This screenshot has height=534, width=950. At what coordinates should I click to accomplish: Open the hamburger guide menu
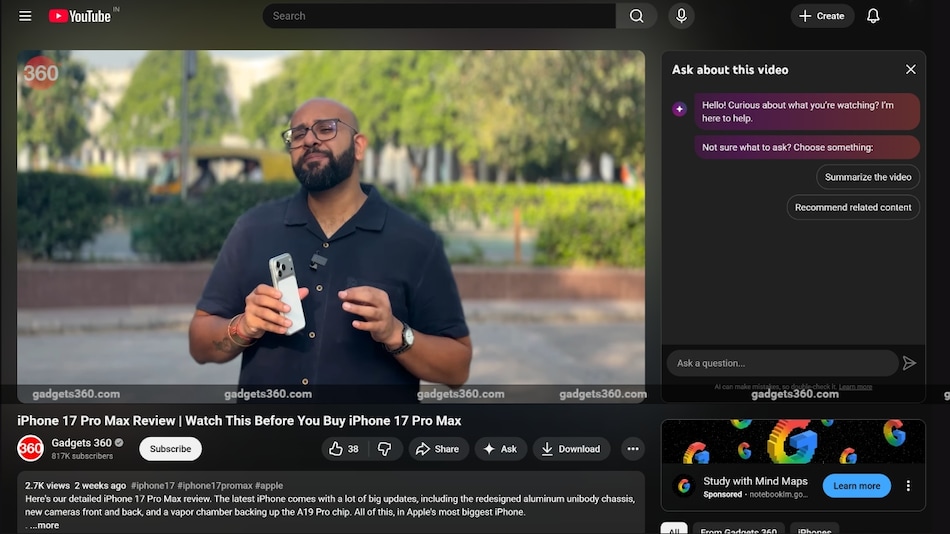click(x=25, y=16)
